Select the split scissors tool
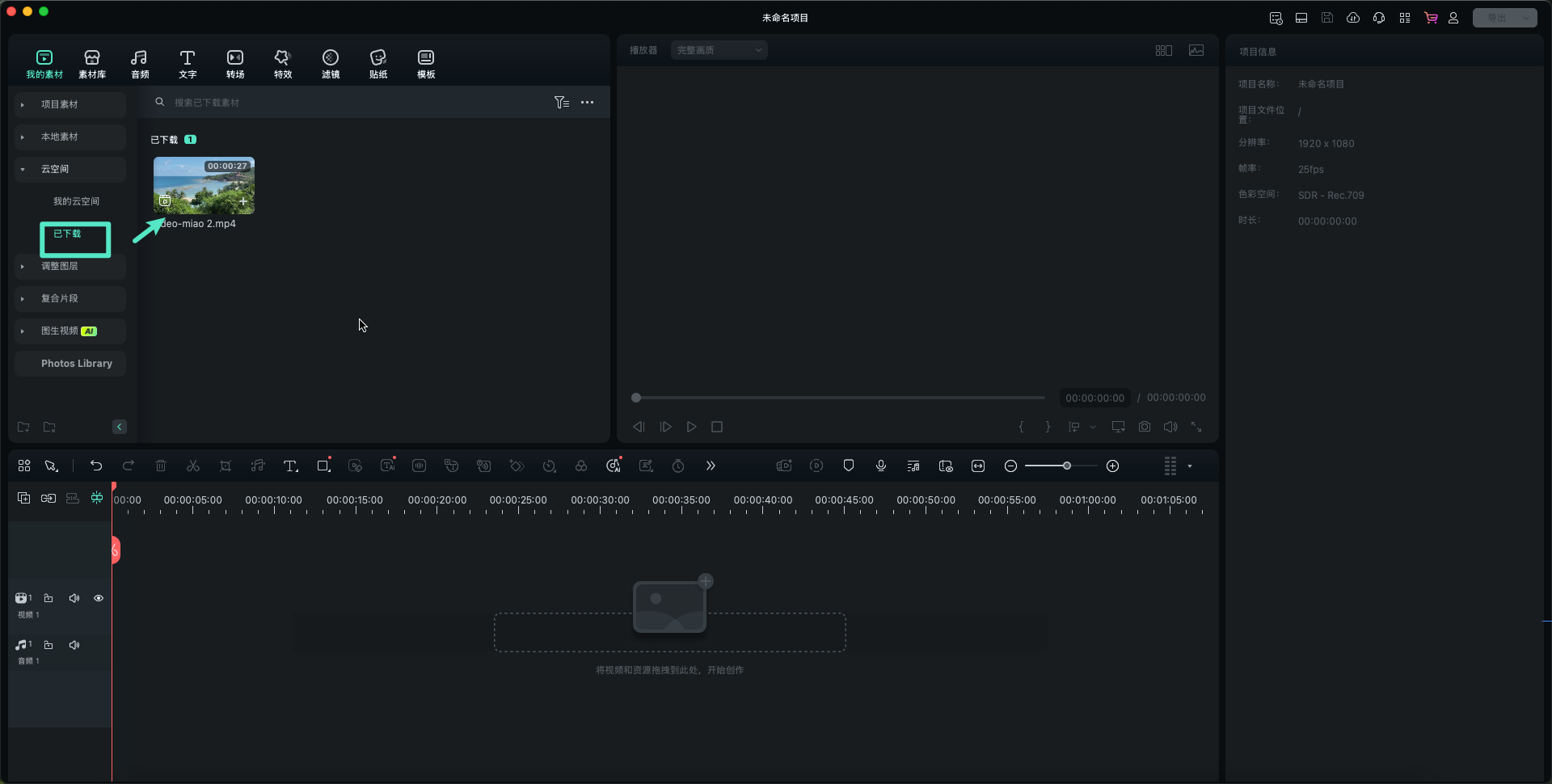 [x=193, y=466]
